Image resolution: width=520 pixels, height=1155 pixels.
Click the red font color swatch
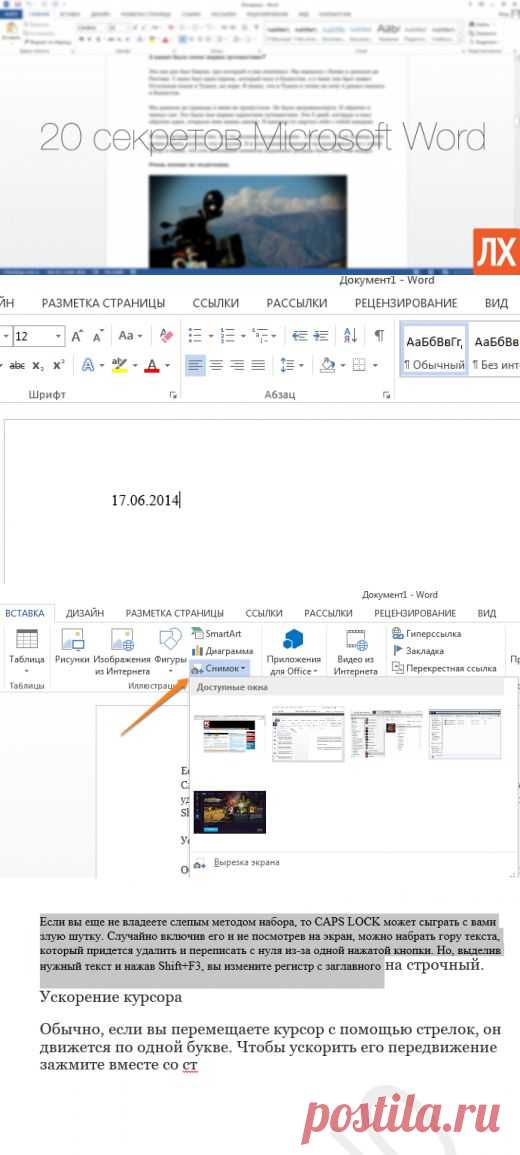(152, 365)
